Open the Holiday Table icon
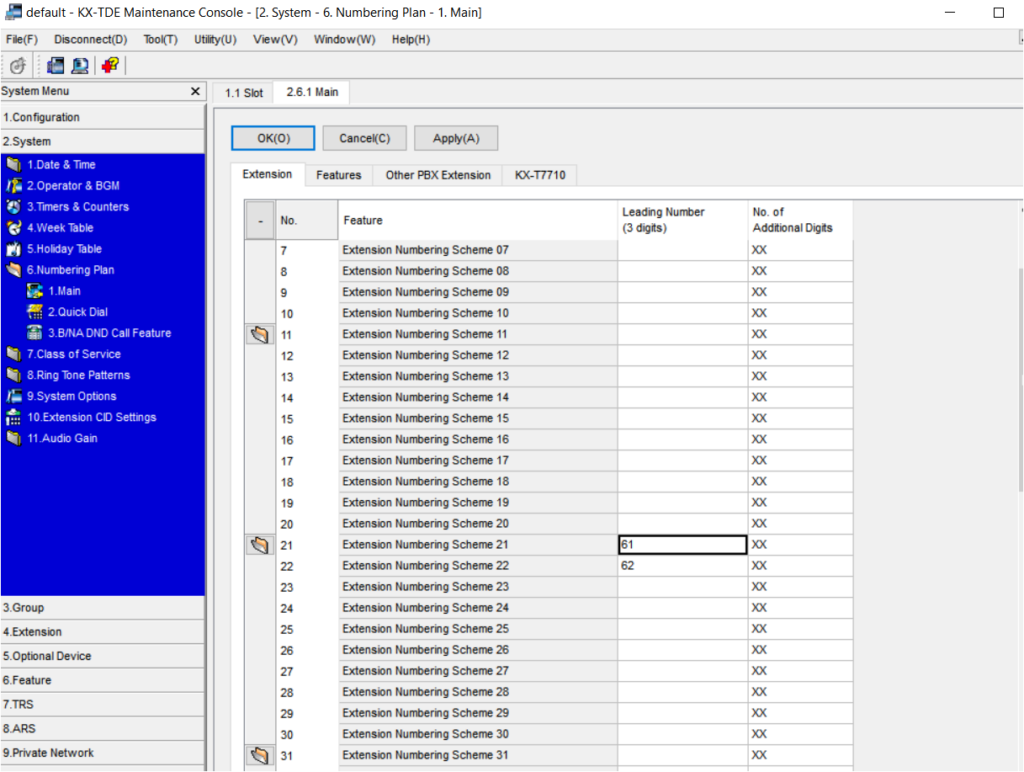Image resolution: width=1024 pixels, height=772 pixels. (14, 249)
